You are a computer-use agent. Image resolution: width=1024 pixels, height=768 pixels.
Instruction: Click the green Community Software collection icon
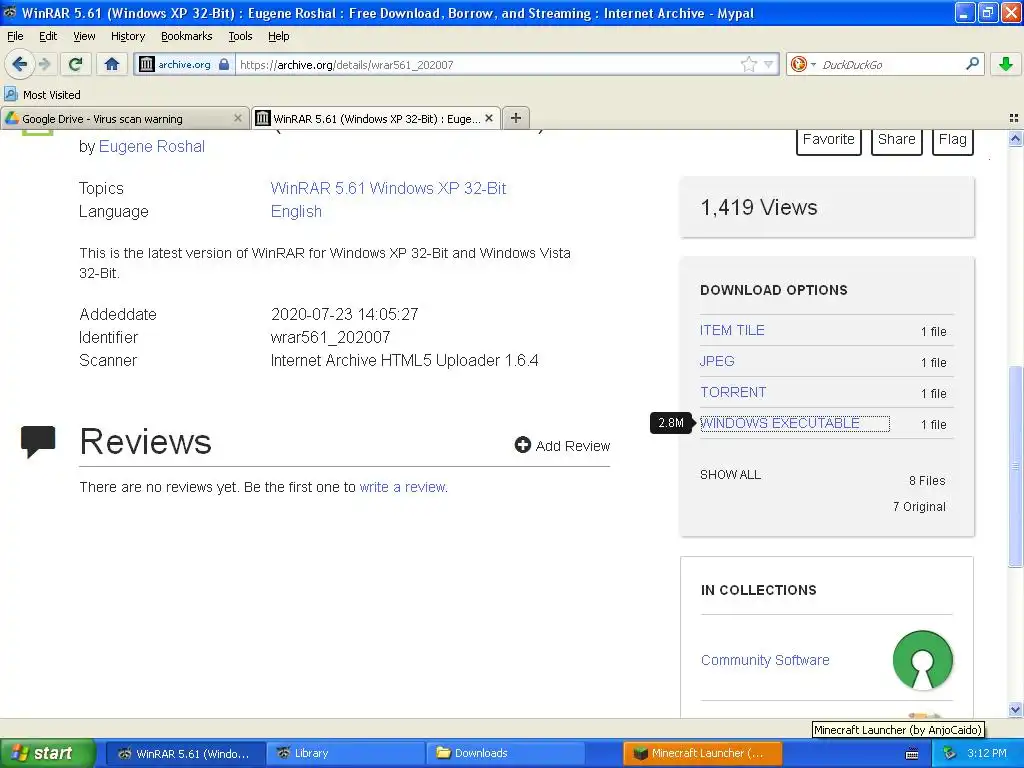923,660
